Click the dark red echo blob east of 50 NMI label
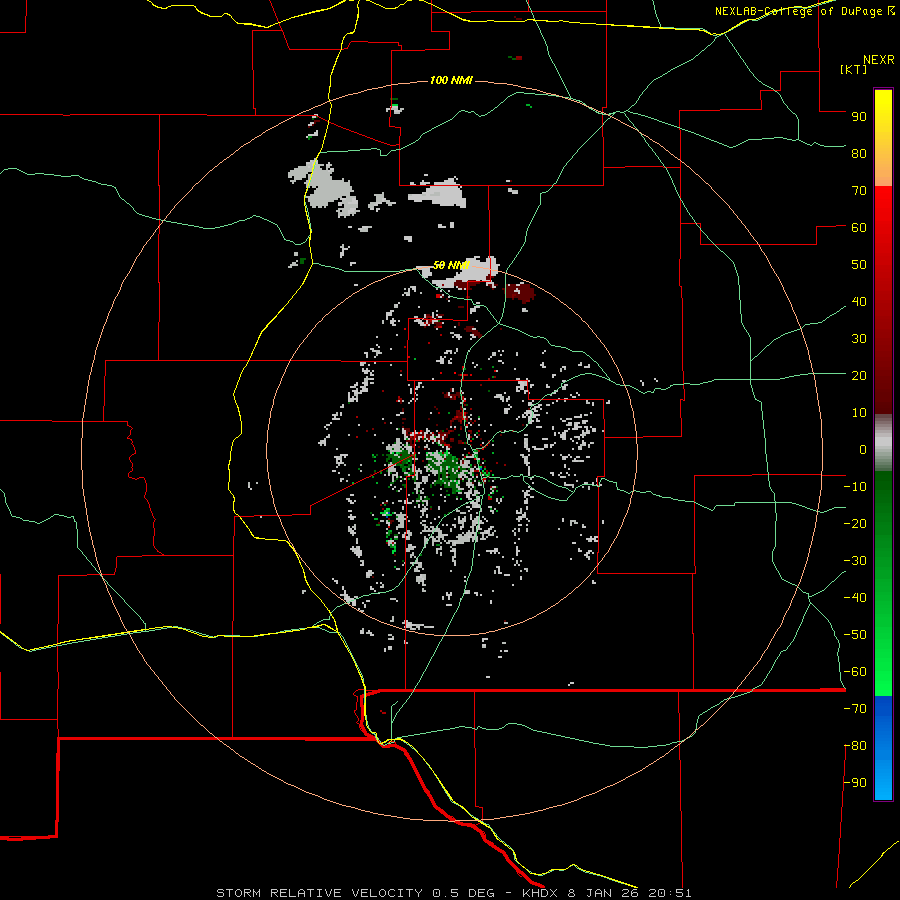 (x=521, y=292)
